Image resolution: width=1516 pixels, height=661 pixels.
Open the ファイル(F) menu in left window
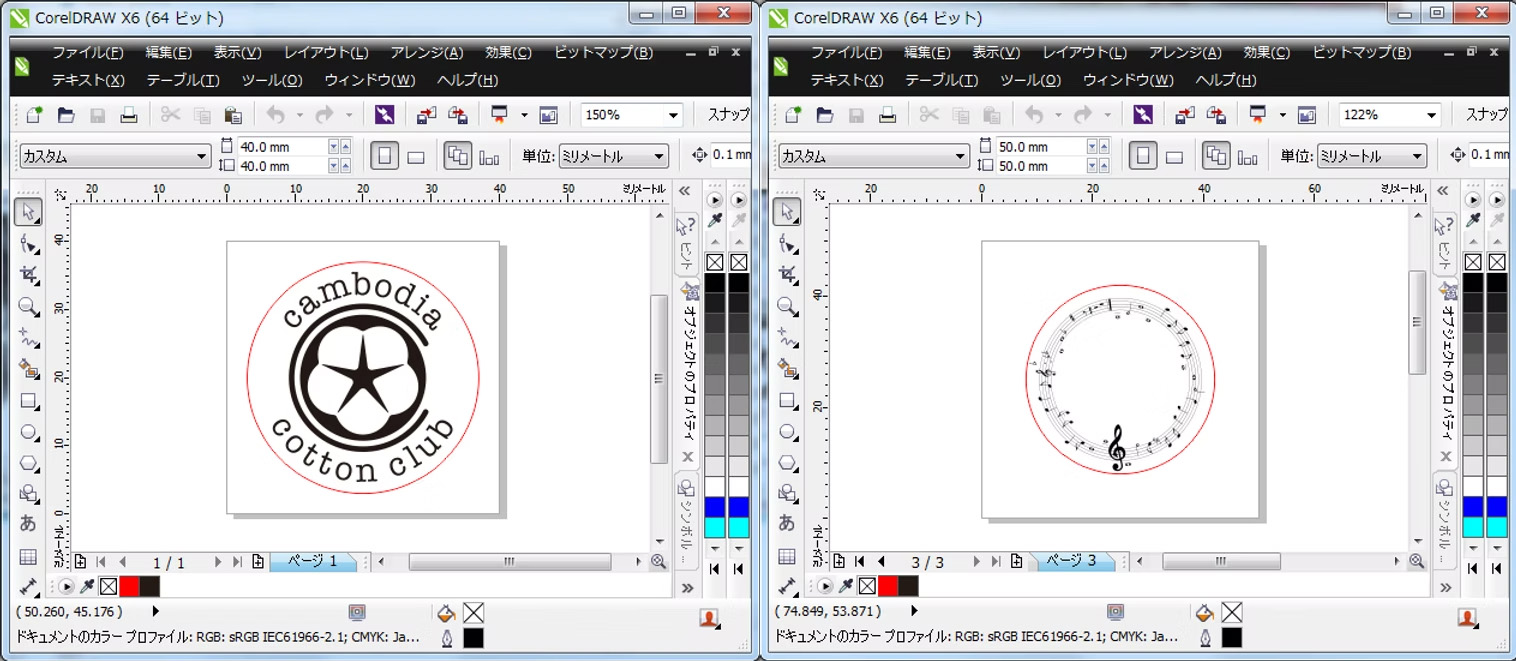pos(88,52)
